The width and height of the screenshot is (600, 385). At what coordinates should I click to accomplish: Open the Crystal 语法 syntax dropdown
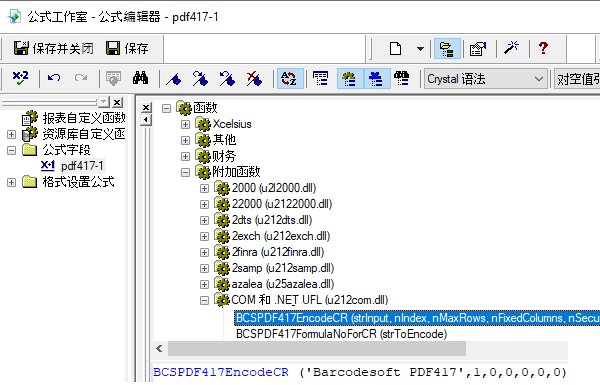486,79
